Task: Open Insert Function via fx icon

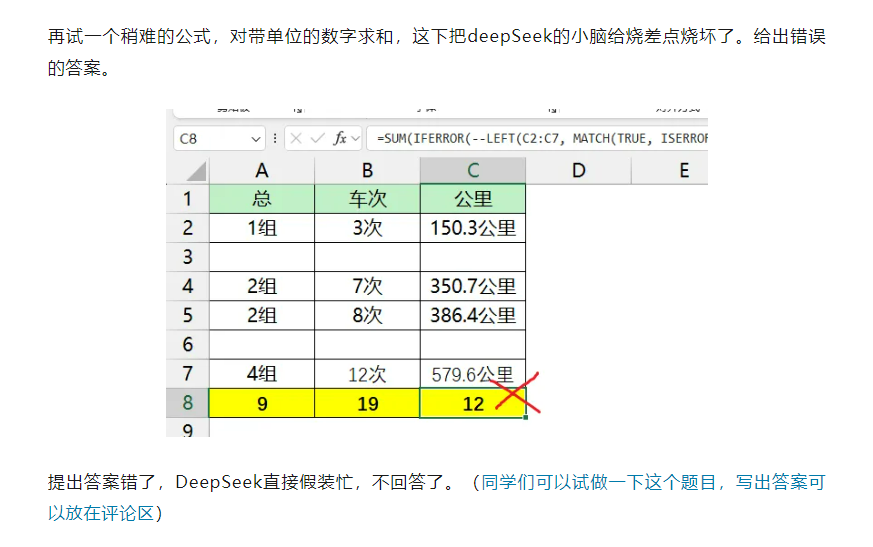Action: (340, 138)
